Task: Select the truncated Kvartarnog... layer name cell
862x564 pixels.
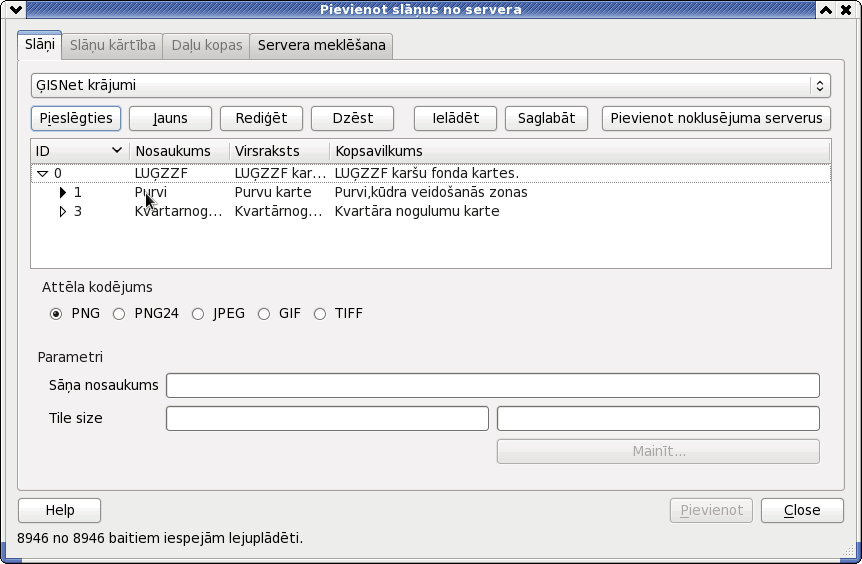Action: 178,212
